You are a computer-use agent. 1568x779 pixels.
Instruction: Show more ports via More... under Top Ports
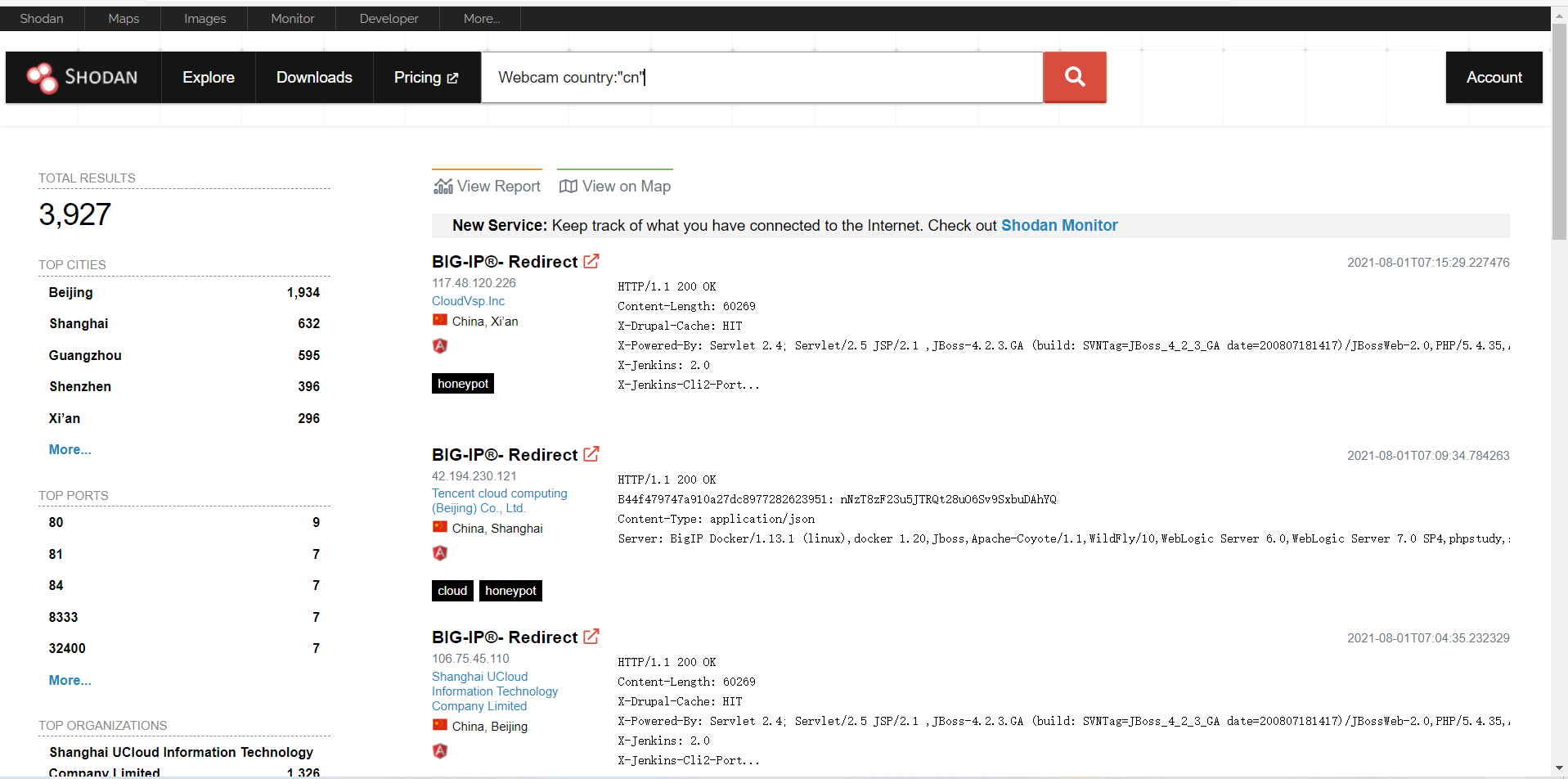(70, 680)
